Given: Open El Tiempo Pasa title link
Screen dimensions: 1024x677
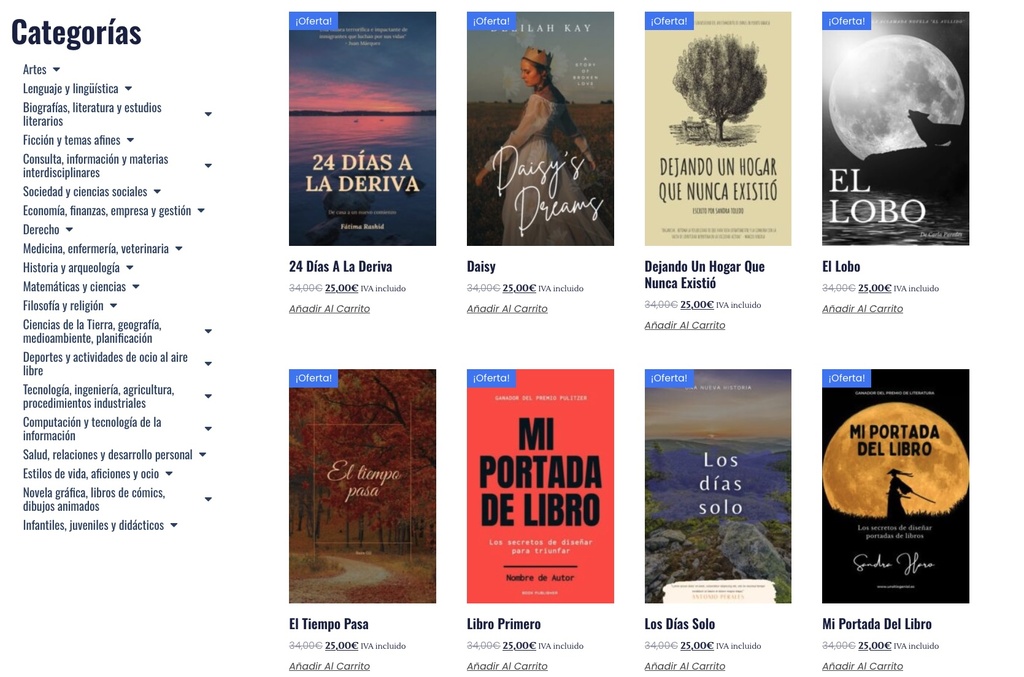Looking at the screenshot, I should [x=328, y=624].
